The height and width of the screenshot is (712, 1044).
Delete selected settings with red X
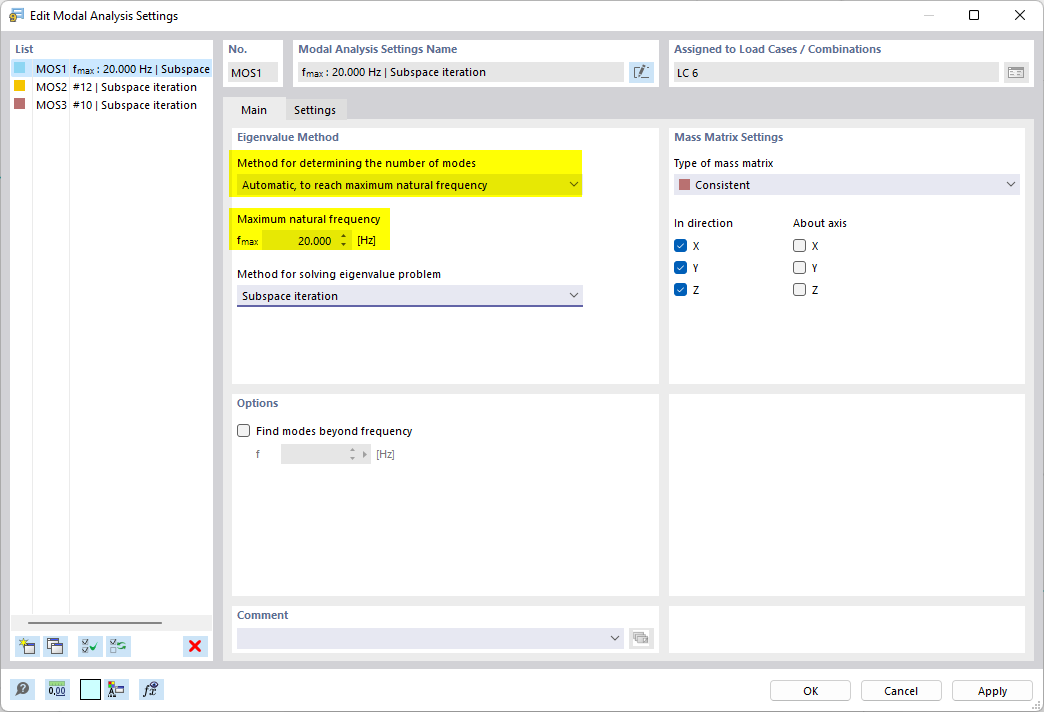tap(195, 646)
